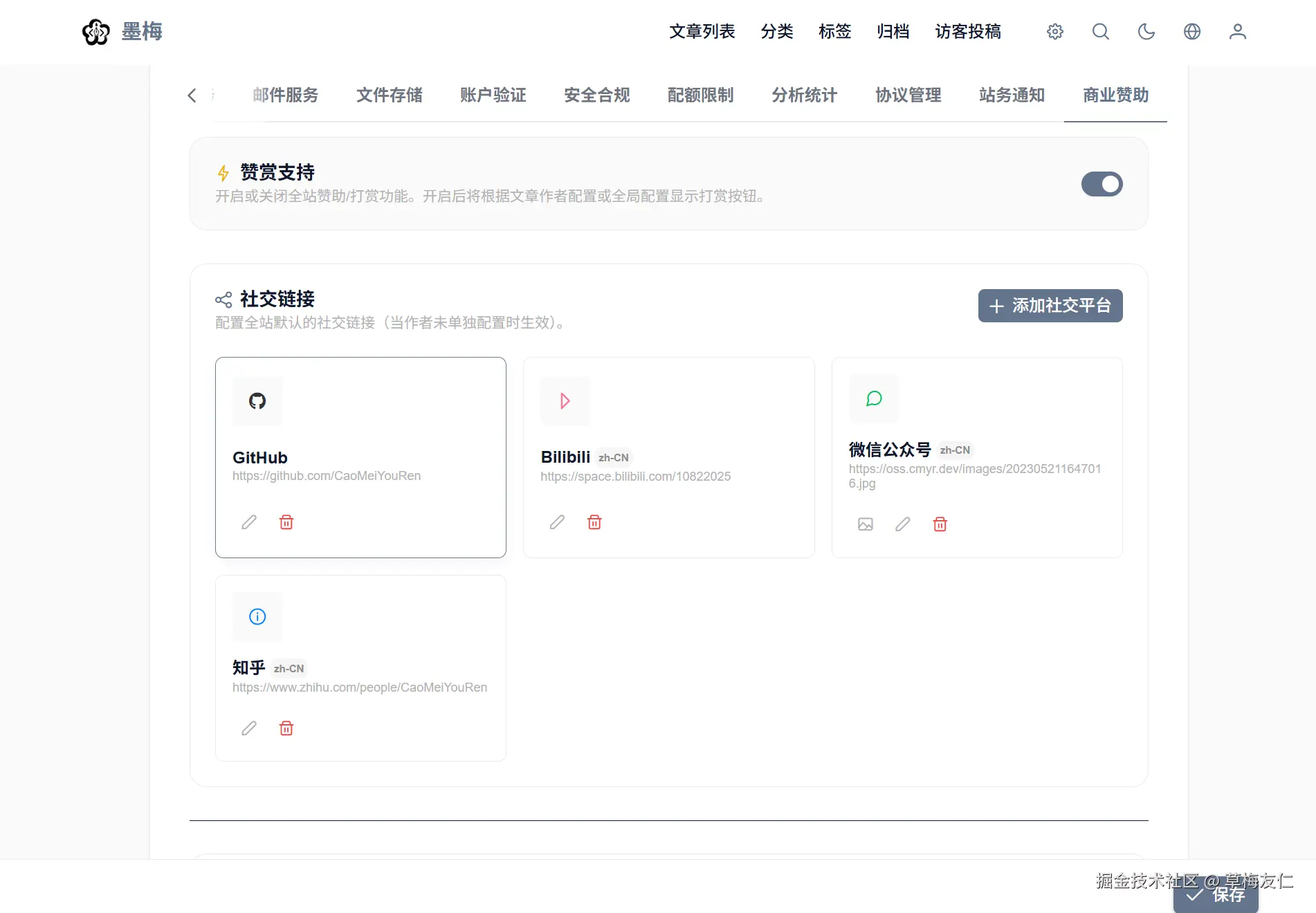Switch to 文件存储 tab
This screenshot has width=1316, height=913.
(x=390, y=95)
